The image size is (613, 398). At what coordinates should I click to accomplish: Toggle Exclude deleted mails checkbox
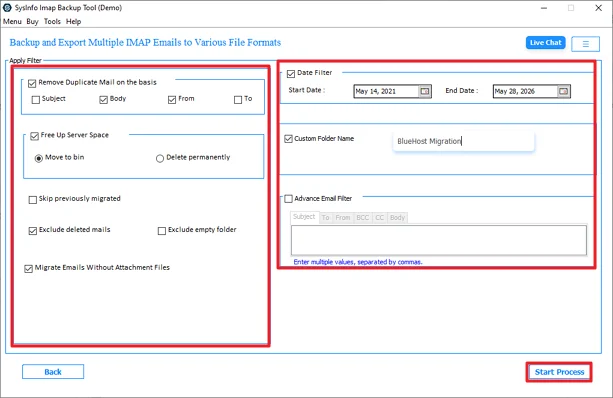(33, 231)
